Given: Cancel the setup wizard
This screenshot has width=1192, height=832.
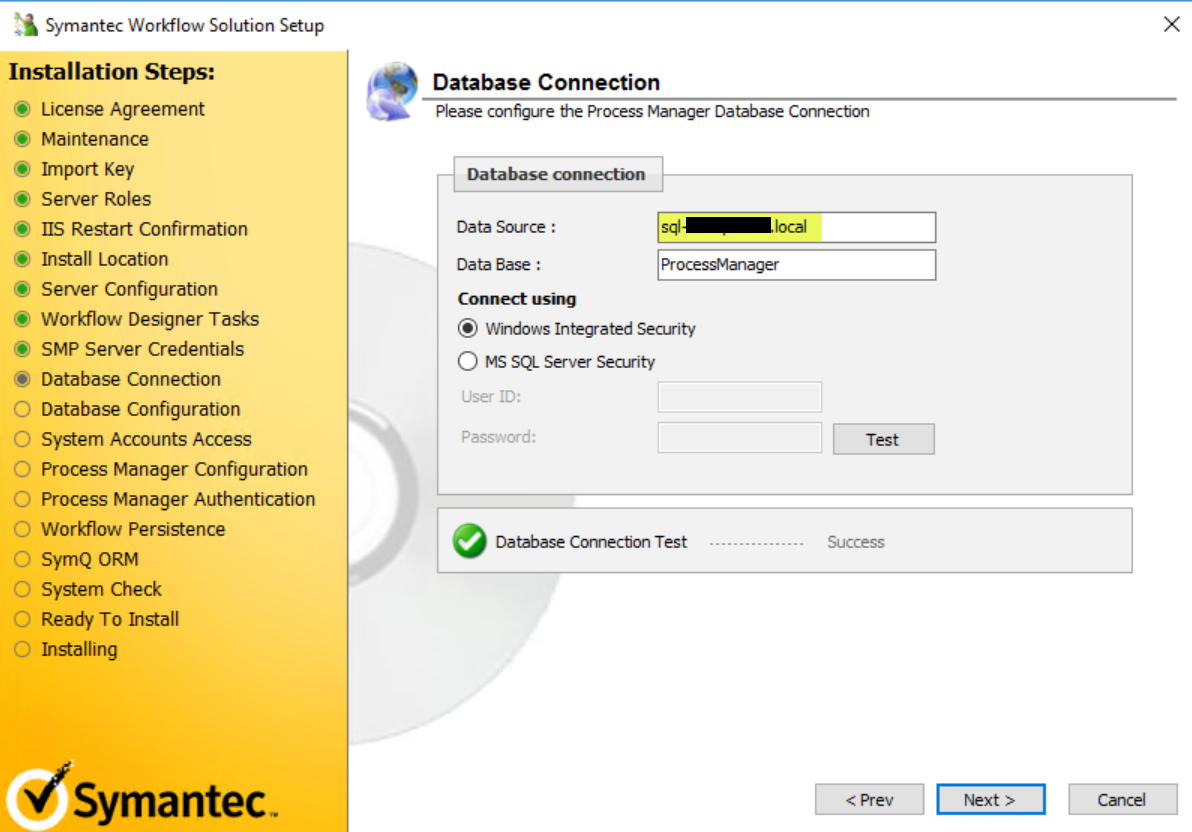Looking at the screenshot, I should click(x=1122, y=799).
